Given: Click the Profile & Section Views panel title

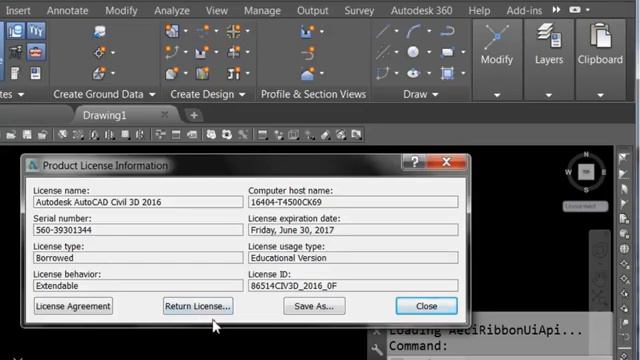Looking at the screenshot, I should point(313,94).
